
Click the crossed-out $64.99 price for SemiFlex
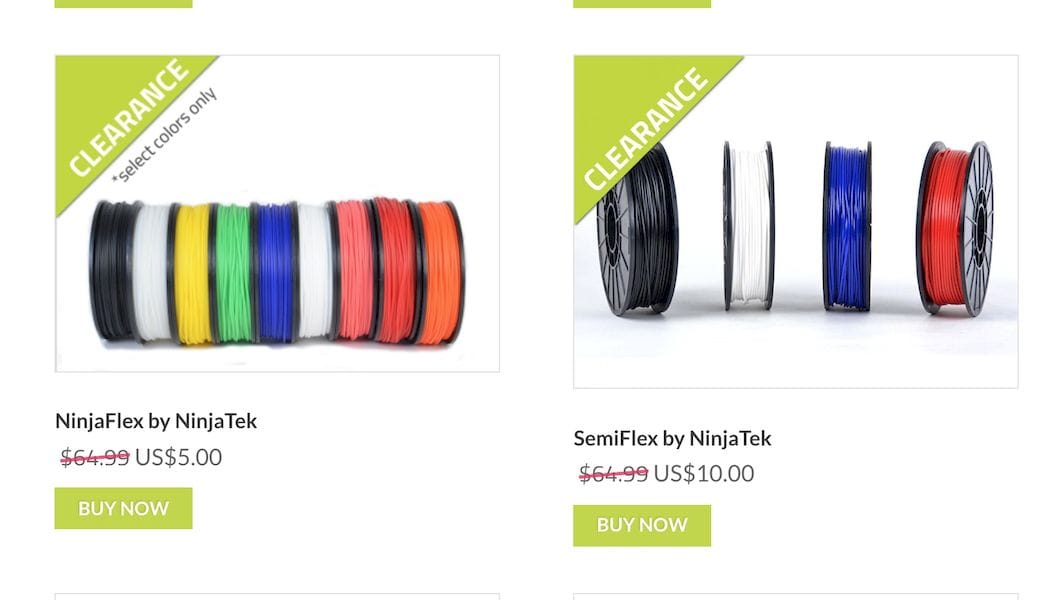coord(613,473)
